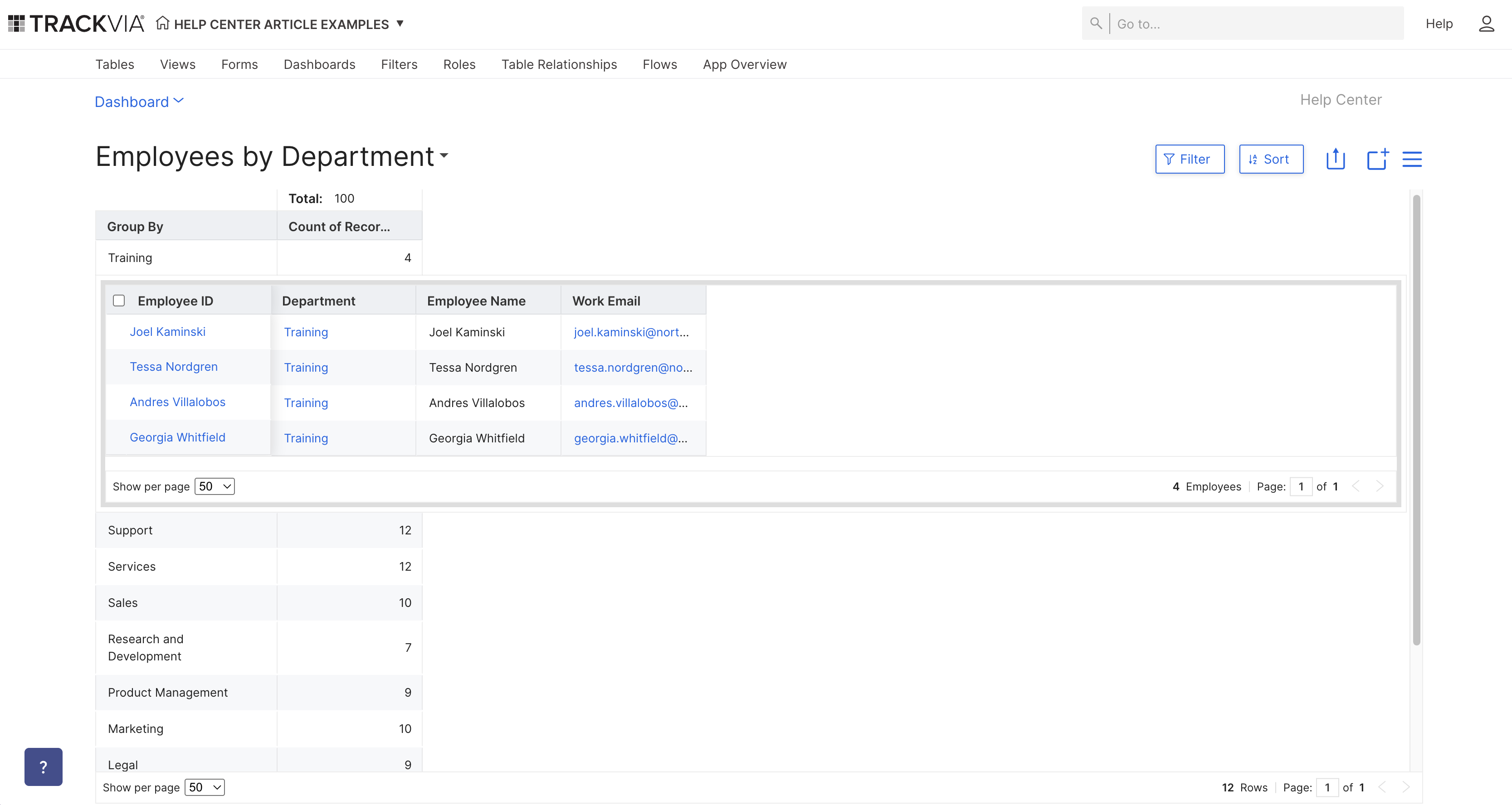Open the Table Relationships menu
Screen dimensions: 1512x805
click(559, 64)
